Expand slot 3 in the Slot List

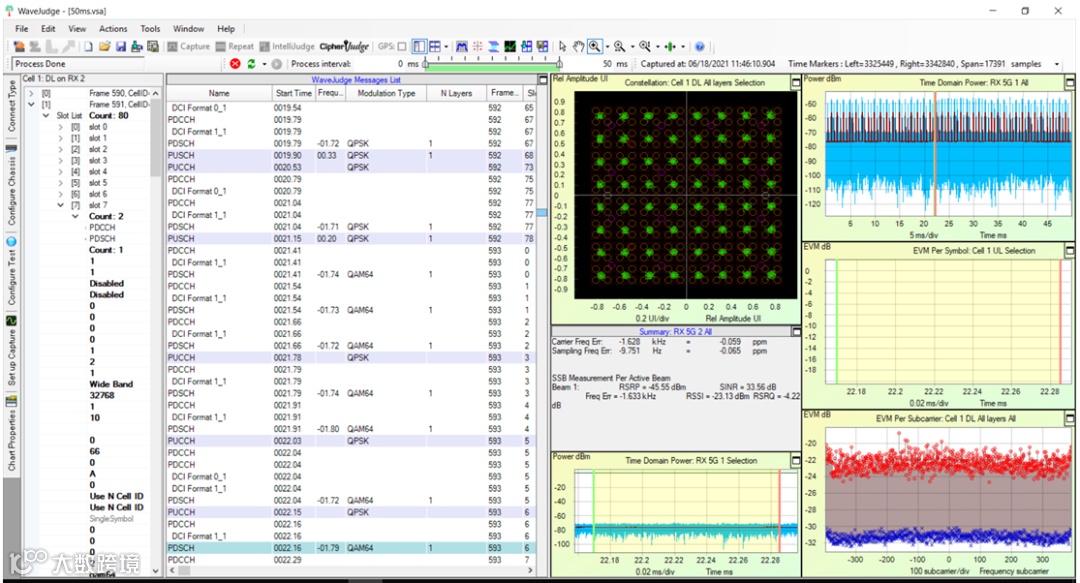tap(60, 161)
